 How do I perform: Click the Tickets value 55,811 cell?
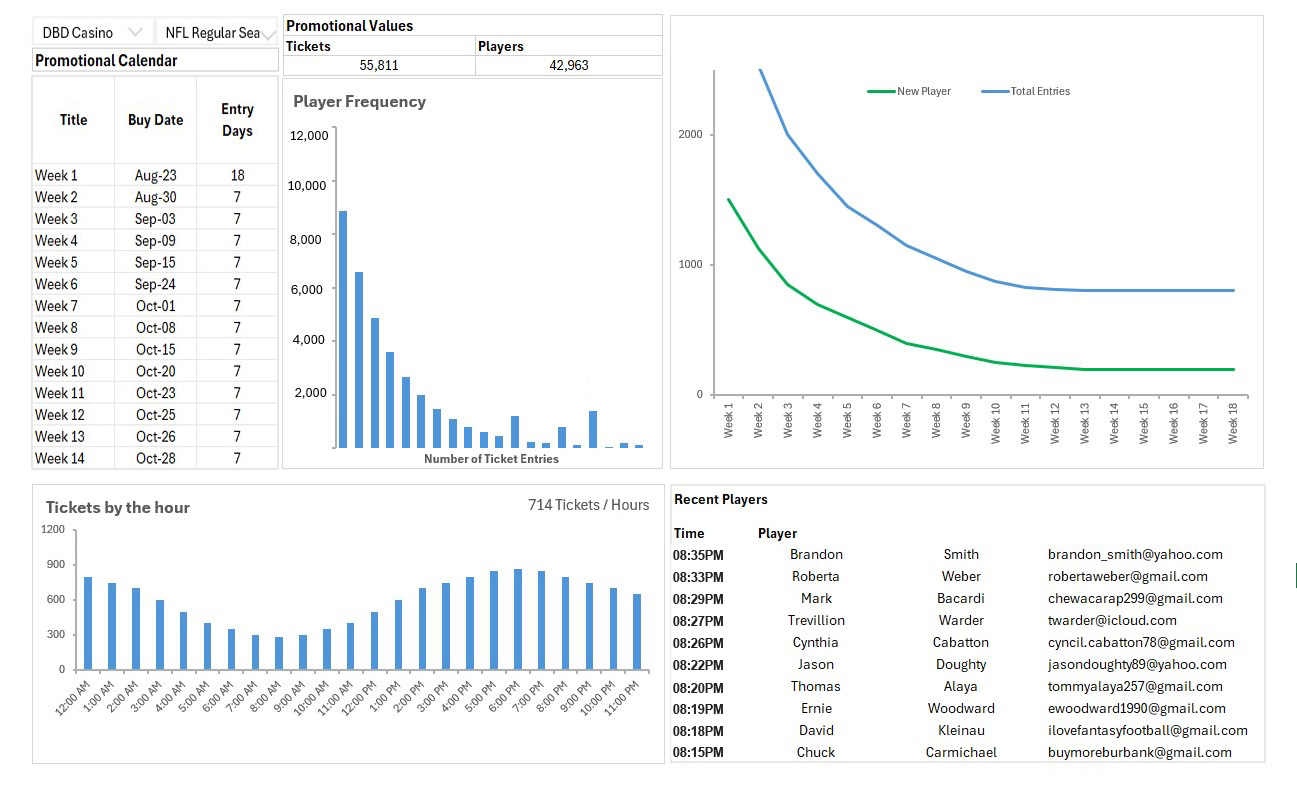(x=379, y=65)
